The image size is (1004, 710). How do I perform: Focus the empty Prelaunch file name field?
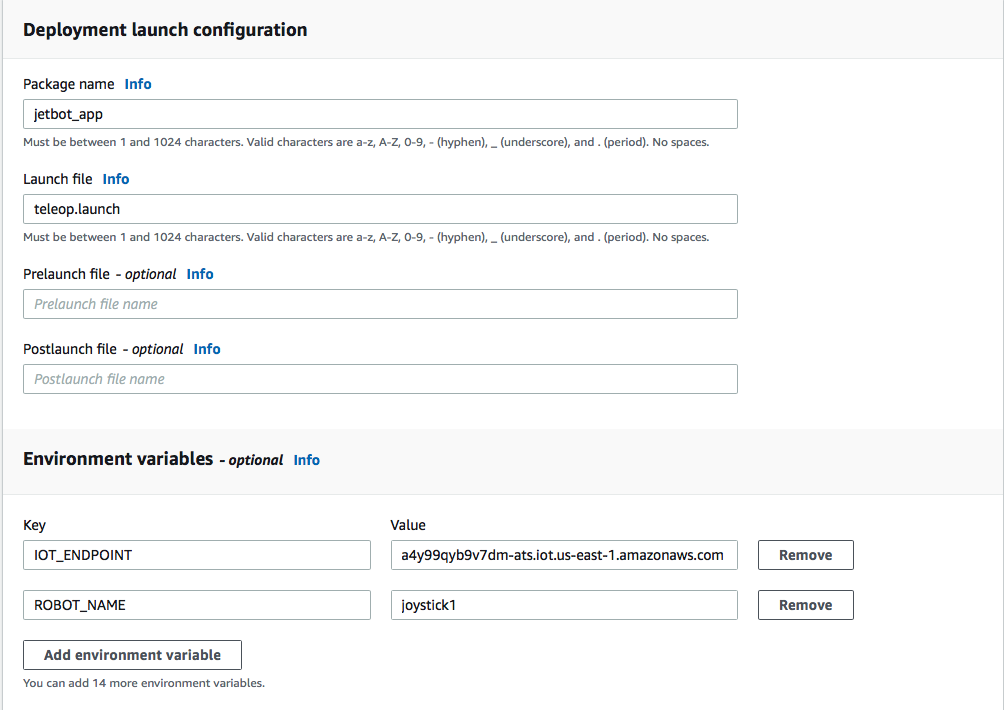pos(380,304)
